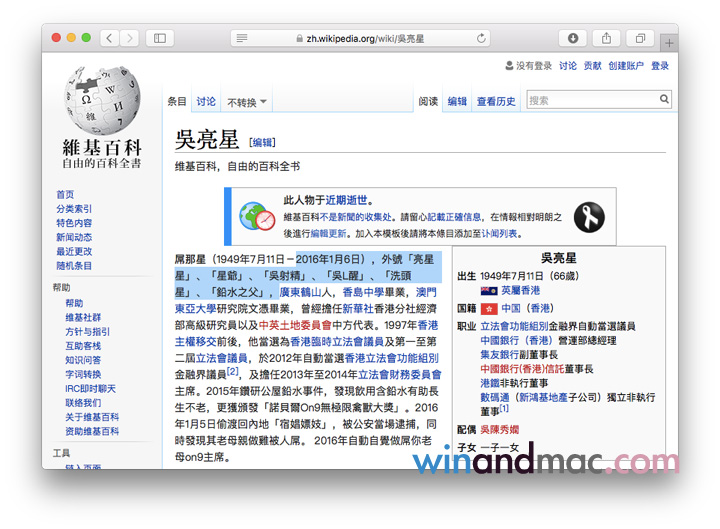
Task: Click the reload page icon
Action: click(x=482, y=38)
